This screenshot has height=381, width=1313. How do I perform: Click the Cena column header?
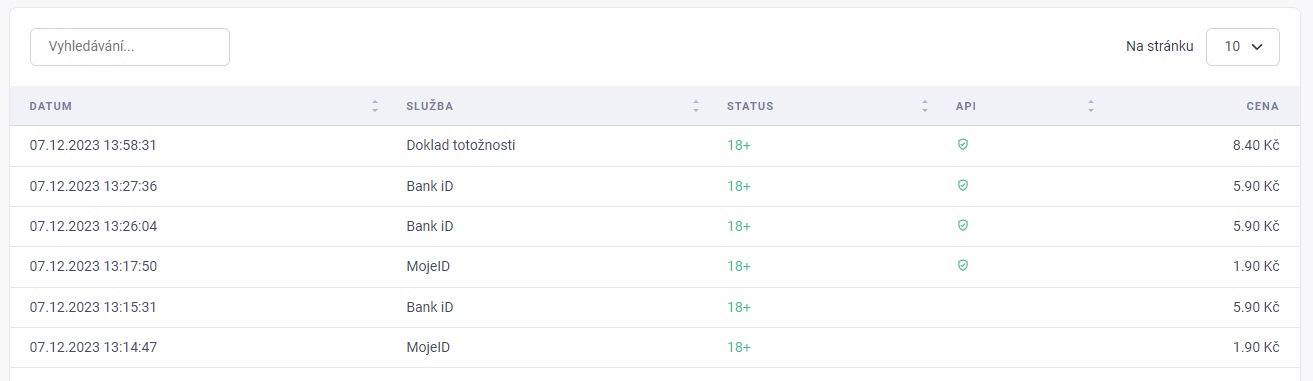[1263, 106]
